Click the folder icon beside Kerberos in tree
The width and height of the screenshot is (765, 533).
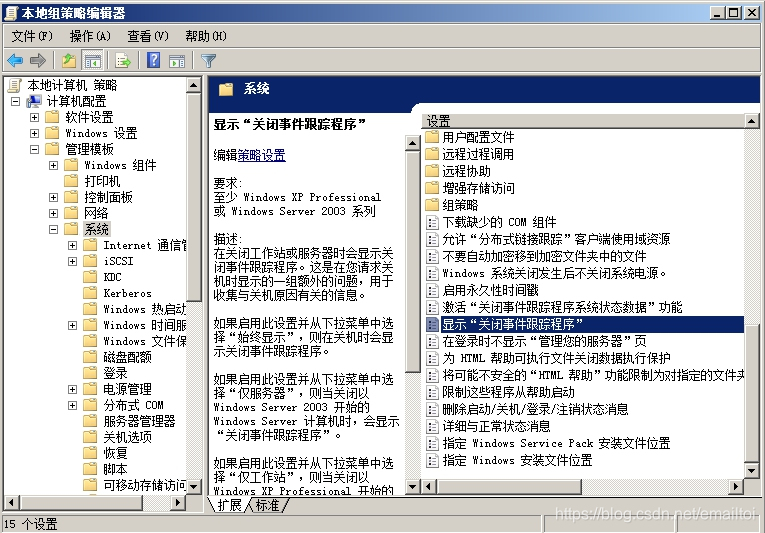90,293
